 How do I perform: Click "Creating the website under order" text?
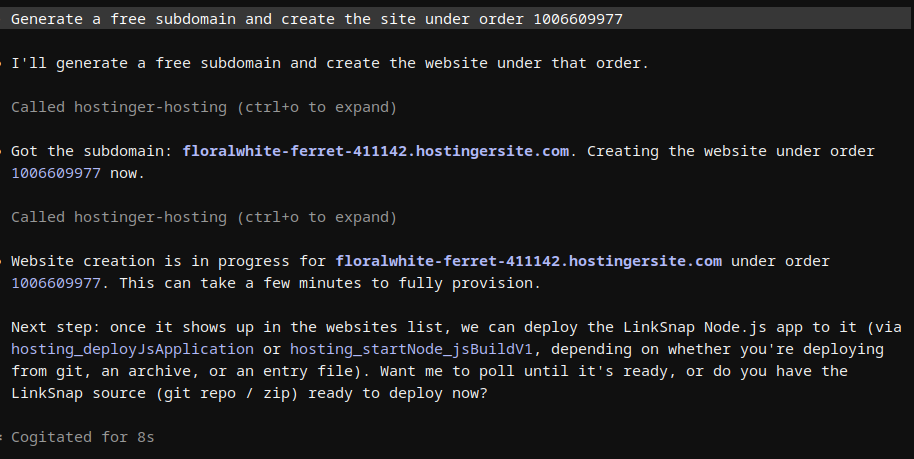pyautogui.click(x=730, y=151)
